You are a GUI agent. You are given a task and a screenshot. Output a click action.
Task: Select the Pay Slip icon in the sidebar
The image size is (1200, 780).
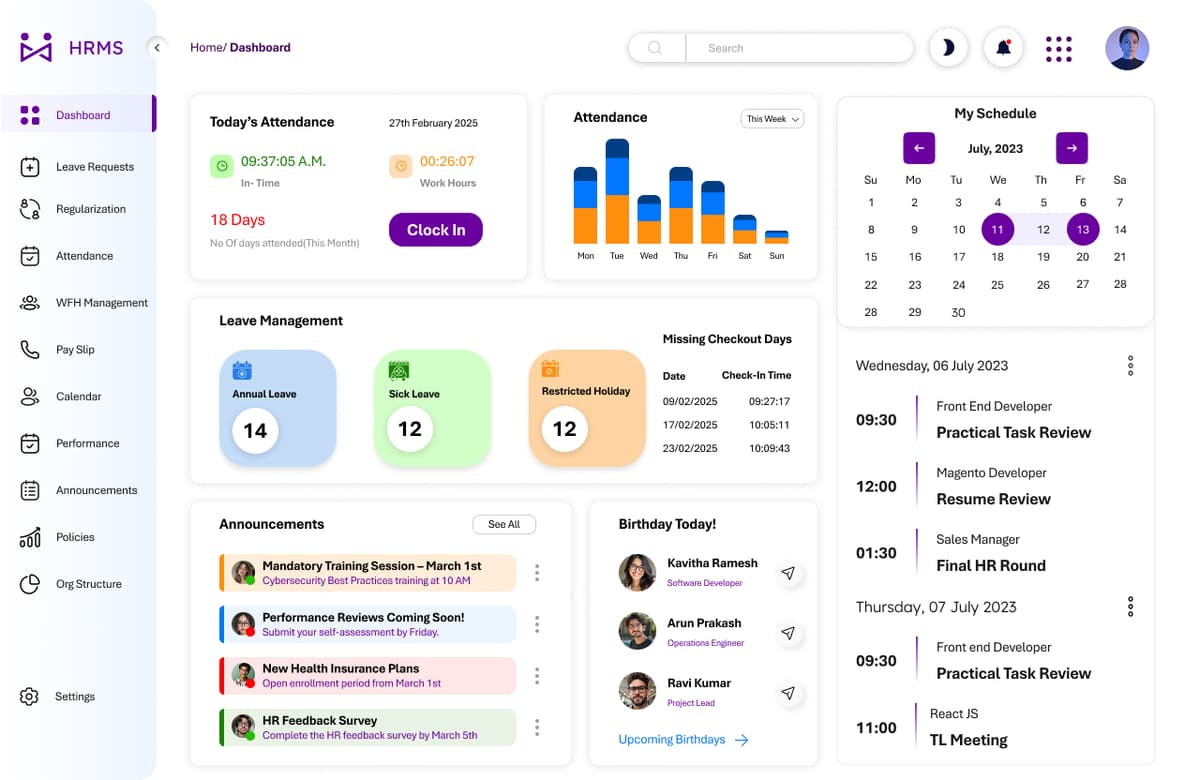[x=28, y=349]
